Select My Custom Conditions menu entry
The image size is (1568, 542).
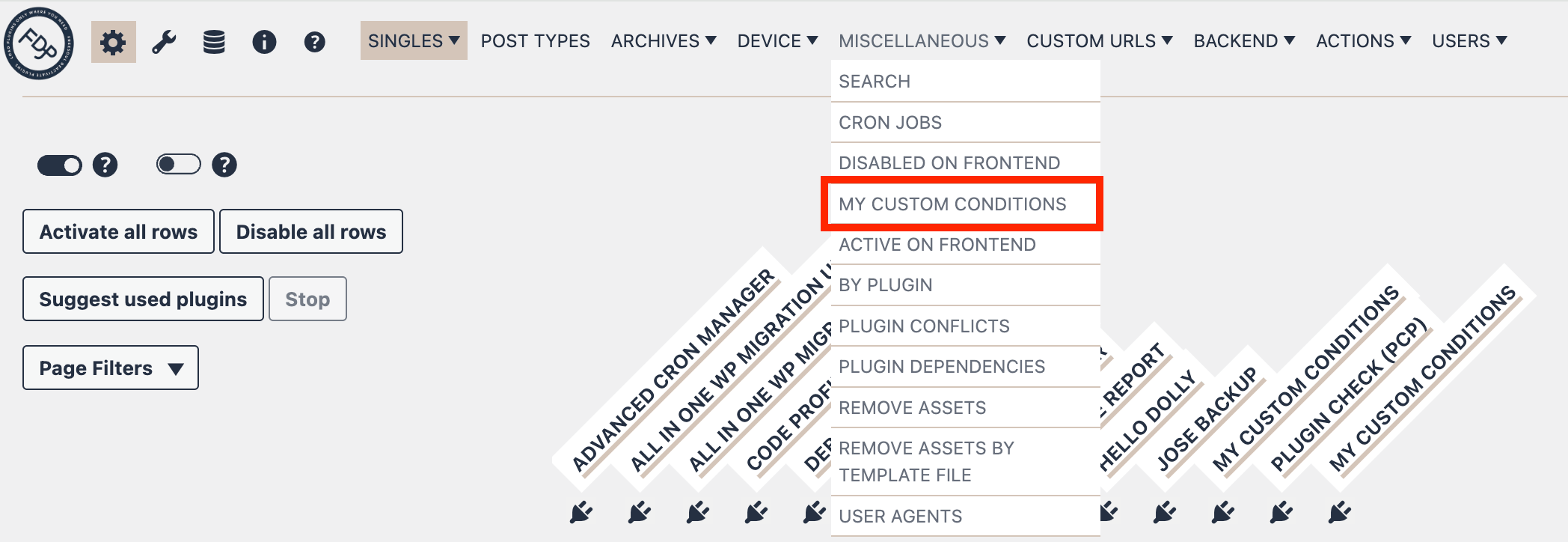point(952,204)
